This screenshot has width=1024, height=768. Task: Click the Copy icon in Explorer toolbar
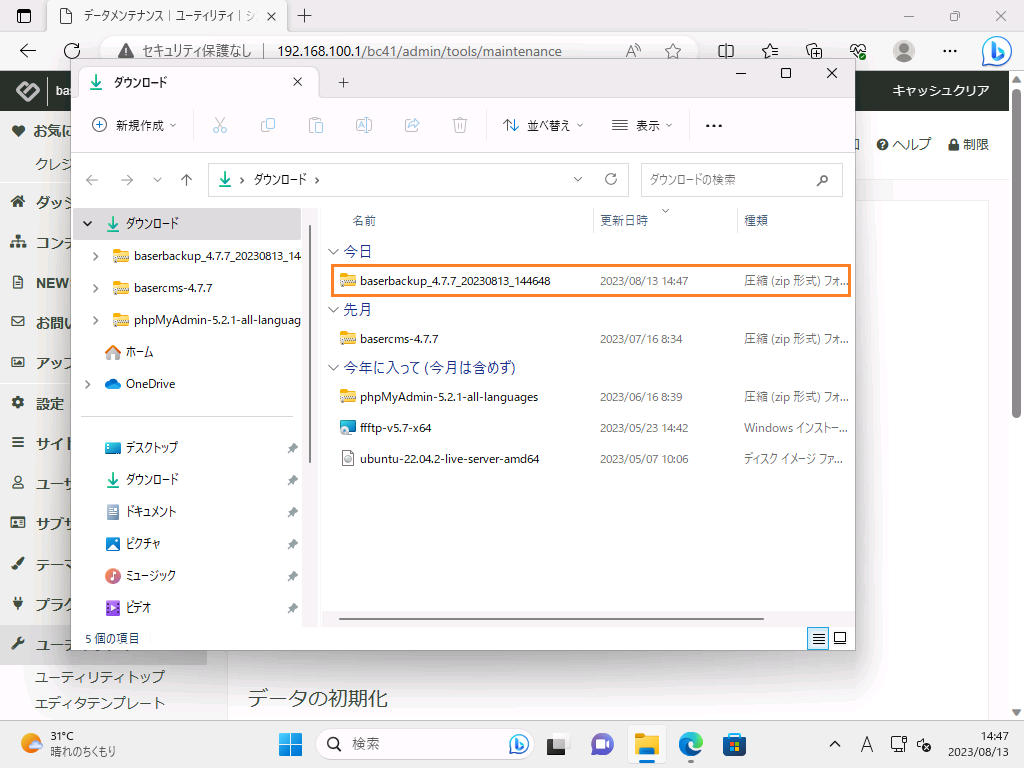pos(268,125)
